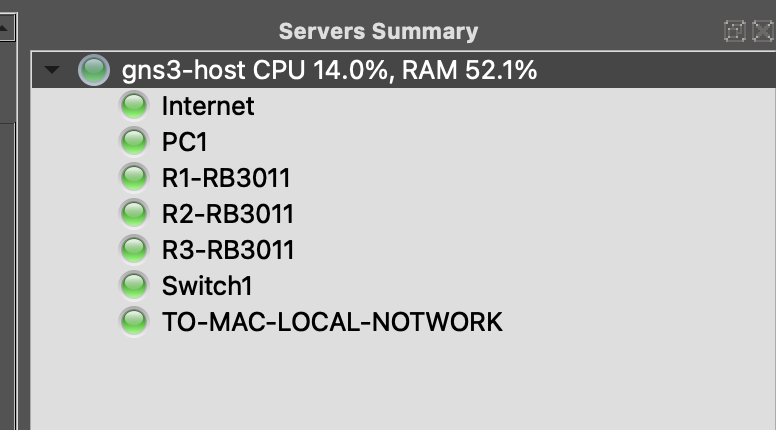This screenshot has height=430, width=776.
Task: Collapse the gns3-host server tree
Action: pyautogui.click(x=53, y=71)
